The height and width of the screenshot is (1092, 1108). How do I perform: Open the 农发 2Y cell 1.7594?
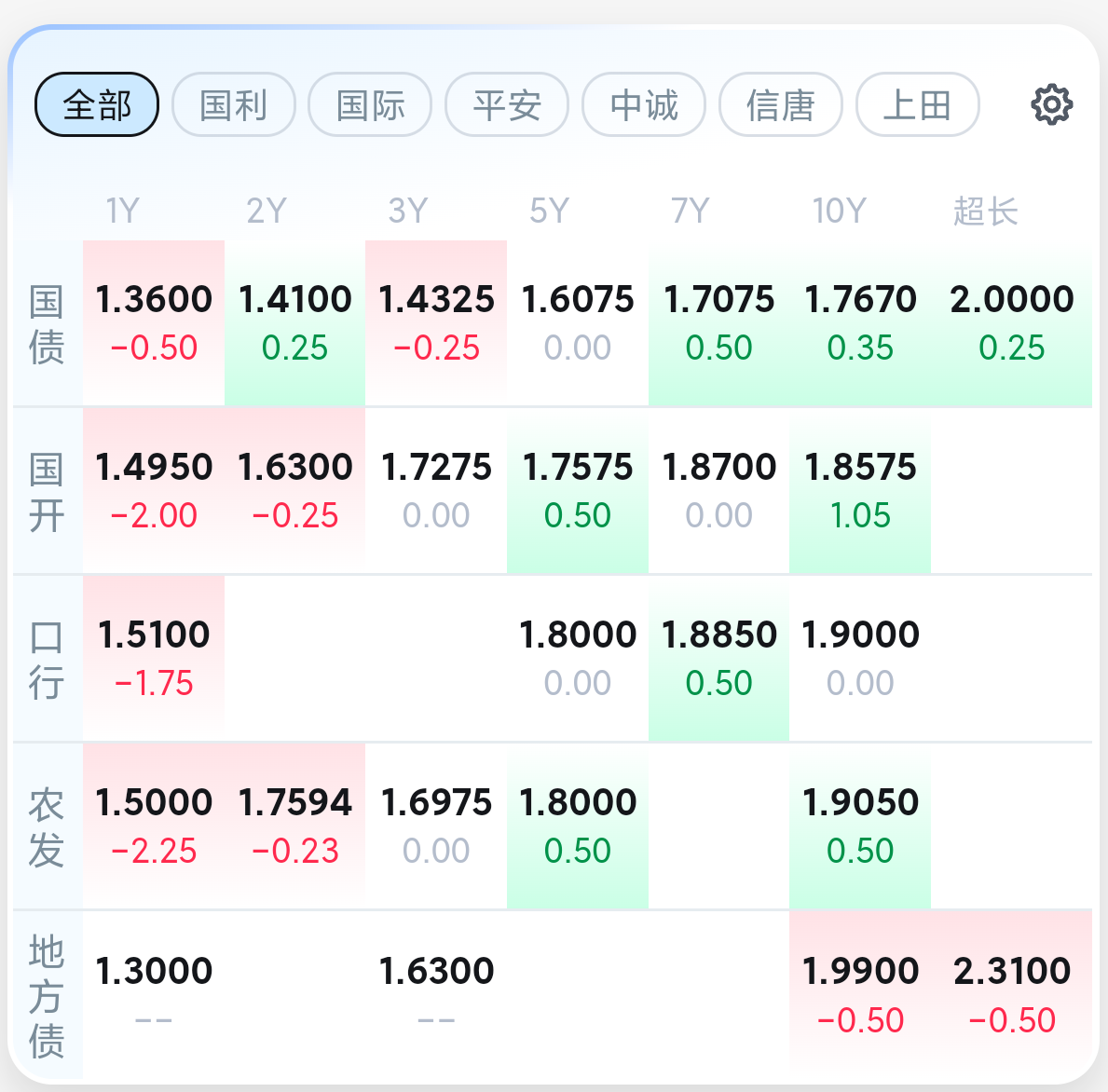(294, 826)
